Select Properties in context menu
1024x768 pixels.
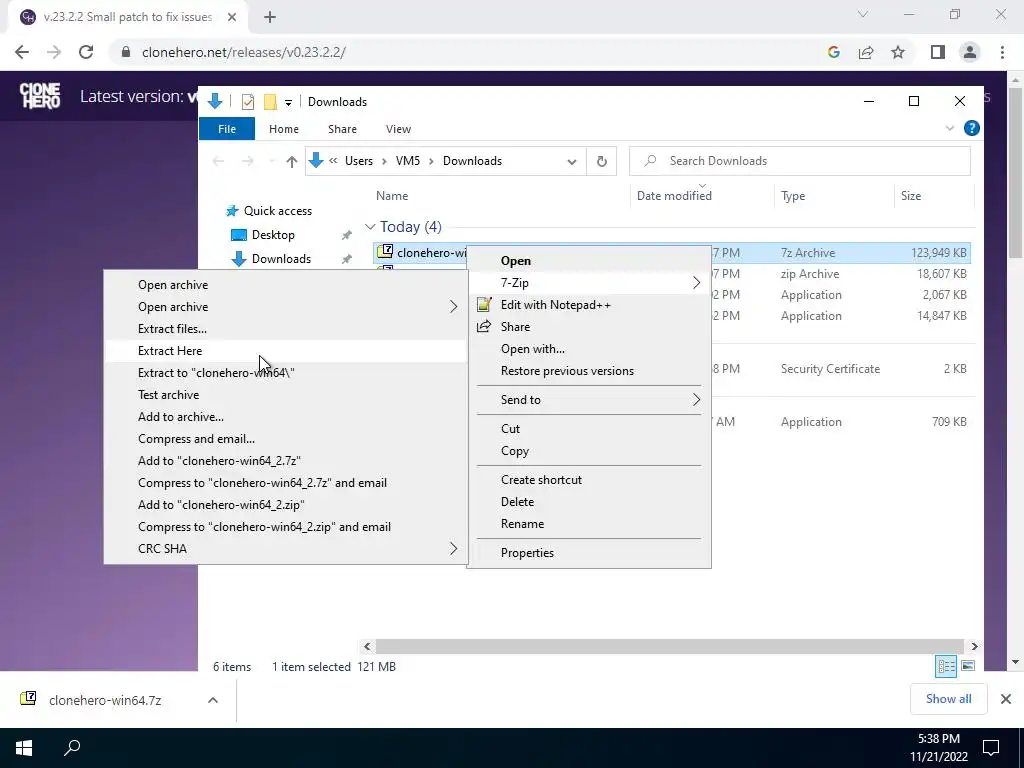click(x=589, y=553)
